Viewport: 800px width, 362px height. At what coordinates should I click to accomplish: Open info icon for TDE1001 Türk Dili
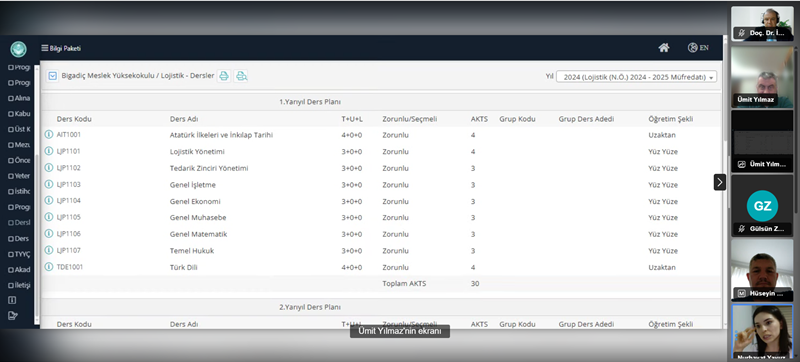tap(49, 267)
